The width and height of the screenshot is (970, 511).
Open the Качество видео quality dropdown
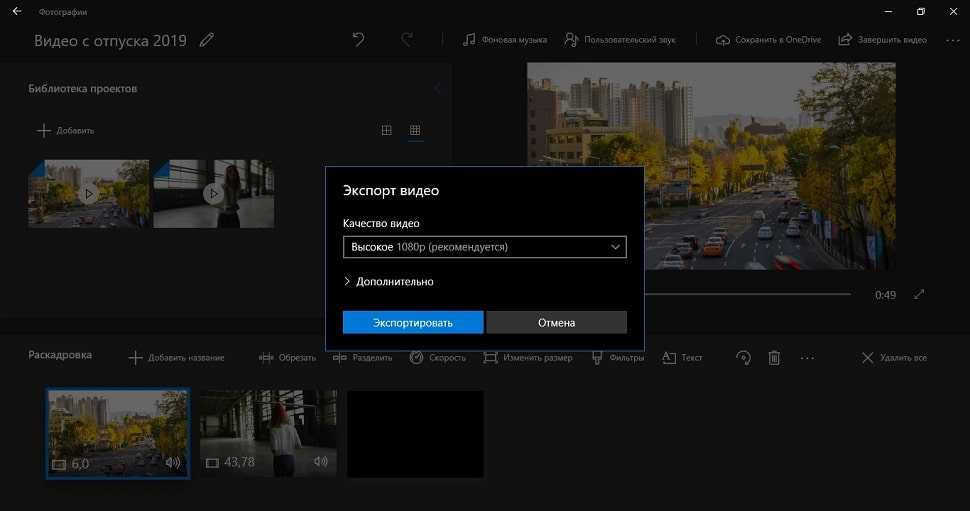(x=484, y=247)
